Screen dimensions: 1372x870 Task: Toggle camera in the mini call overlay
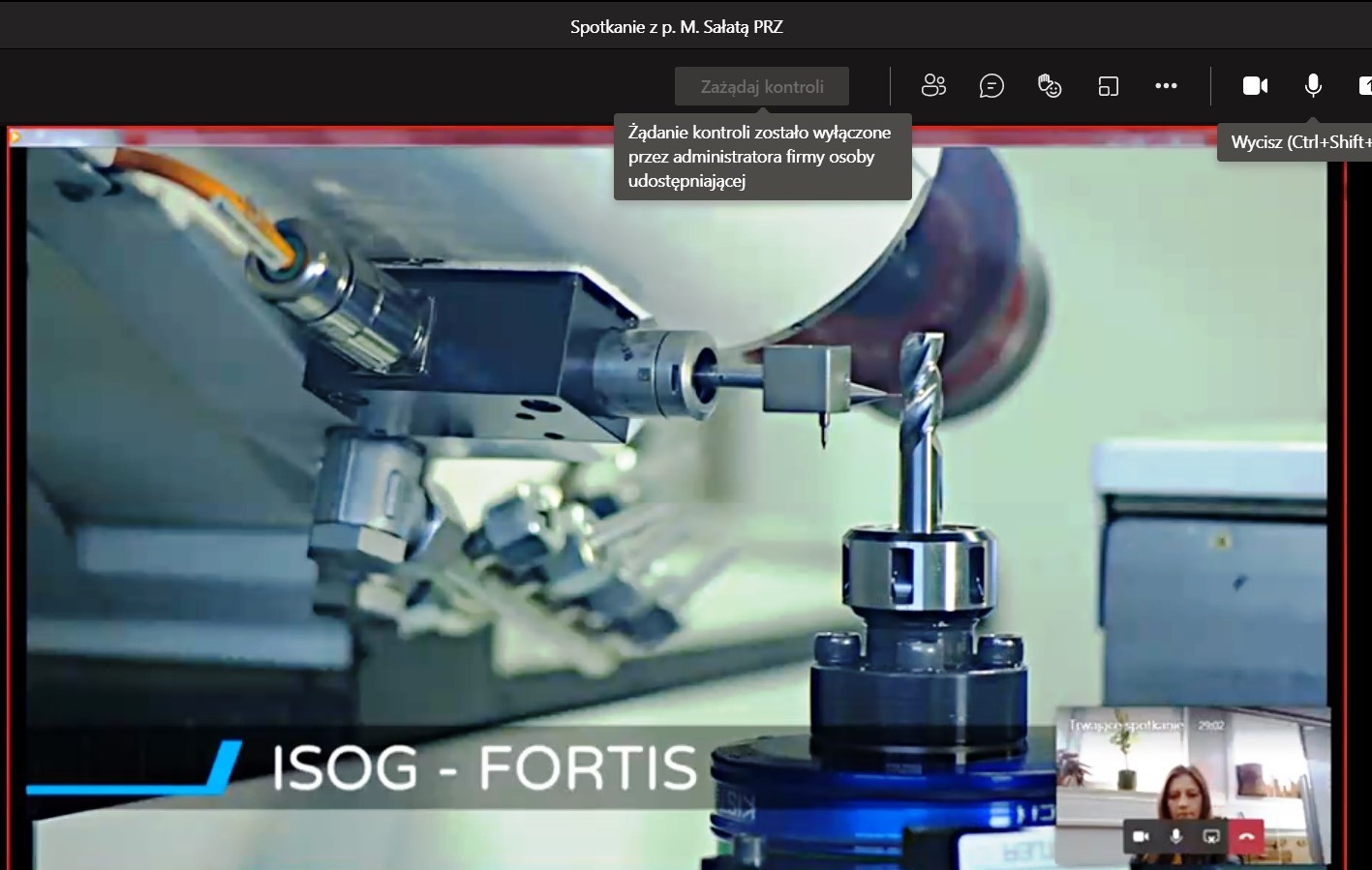click(x=1142, y=836)
